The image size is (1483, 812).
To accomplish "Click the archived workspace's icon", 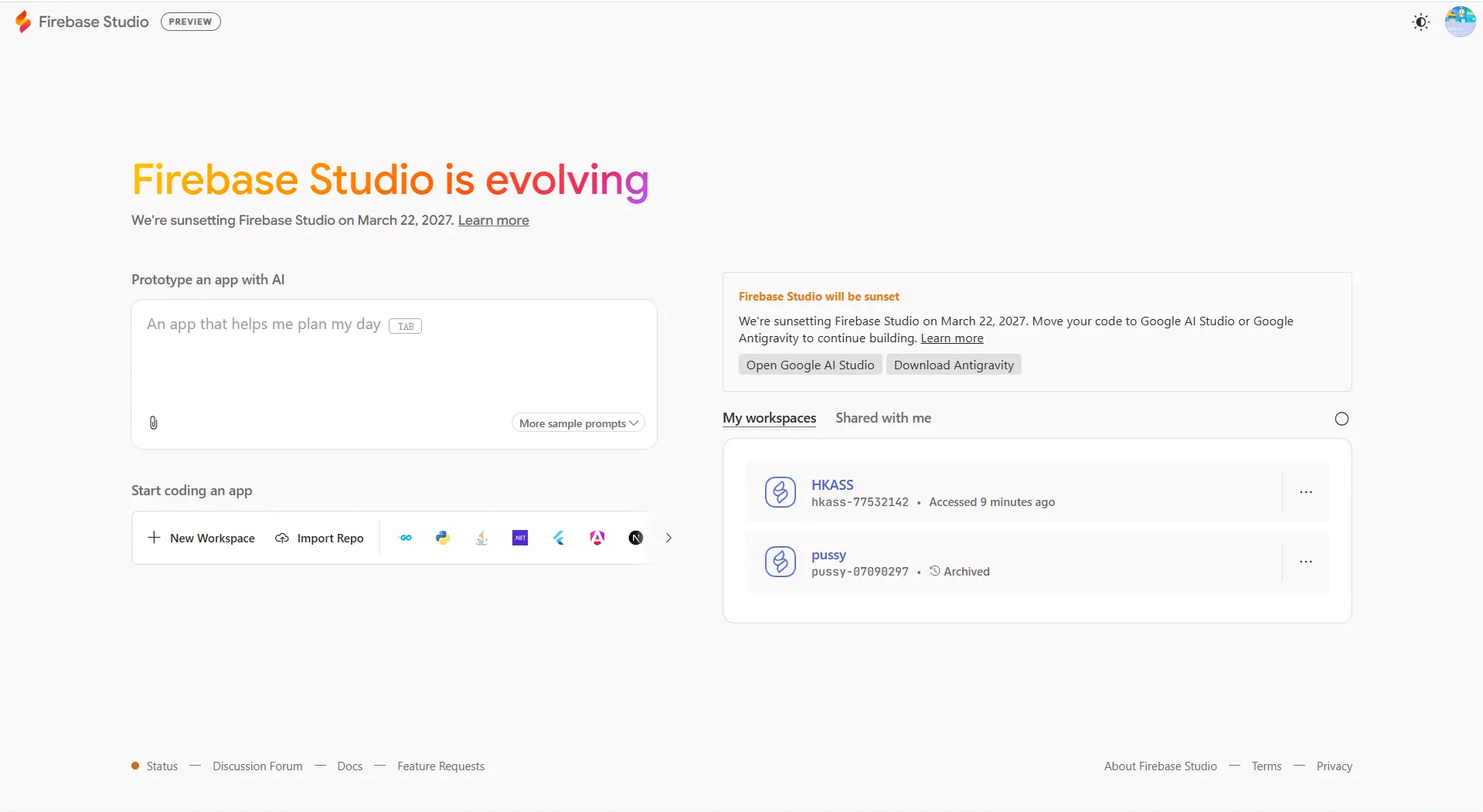I will click(x=781, y=562).
